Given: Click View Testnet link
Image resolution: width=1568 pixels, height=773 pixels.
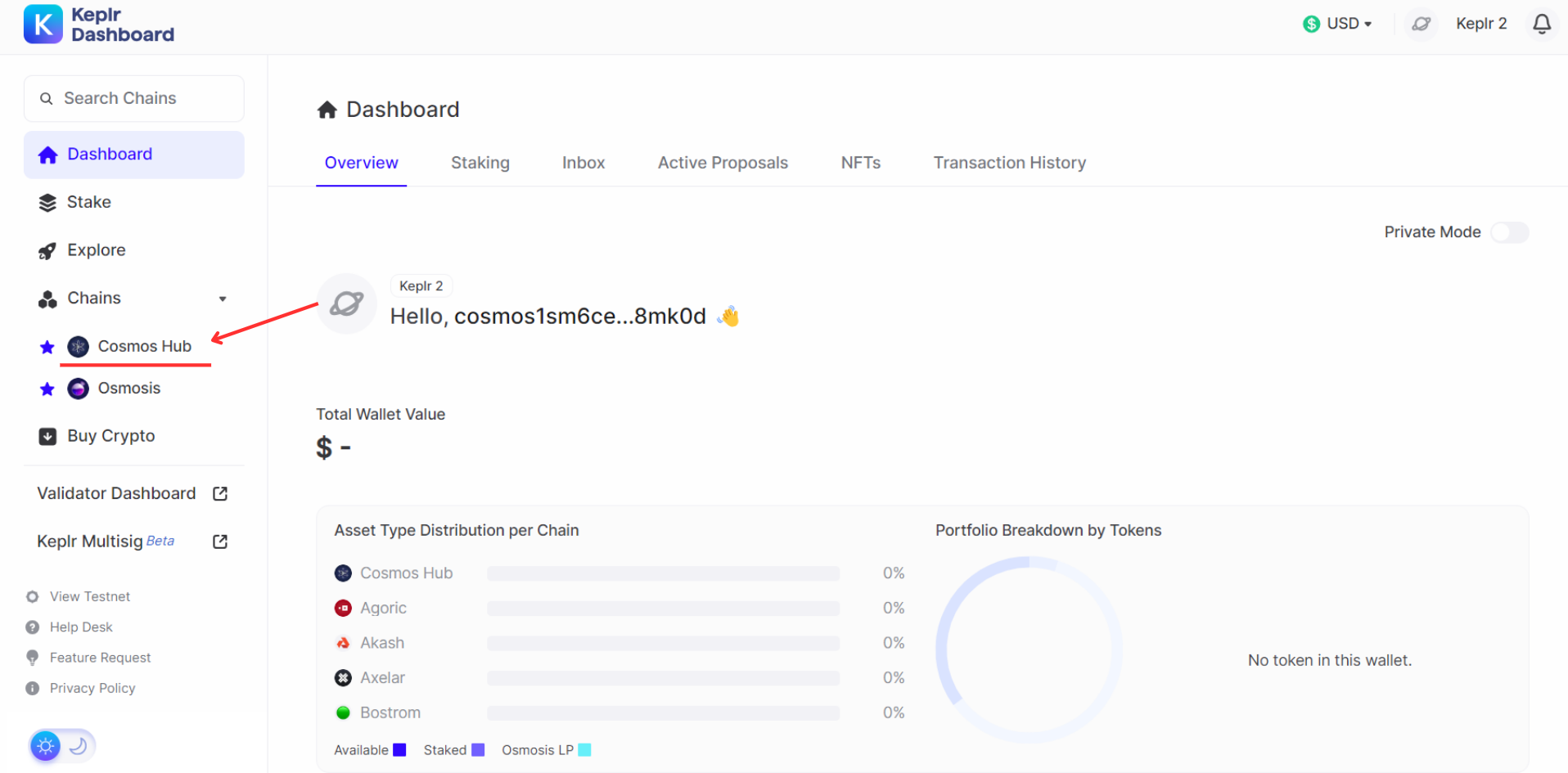Looking at the screenshot, I should click(x=90, y=596).
